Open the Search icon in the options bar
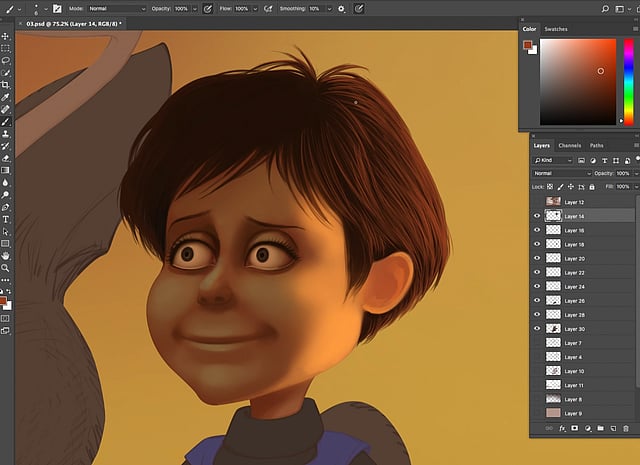 click(x=605, y=9)
